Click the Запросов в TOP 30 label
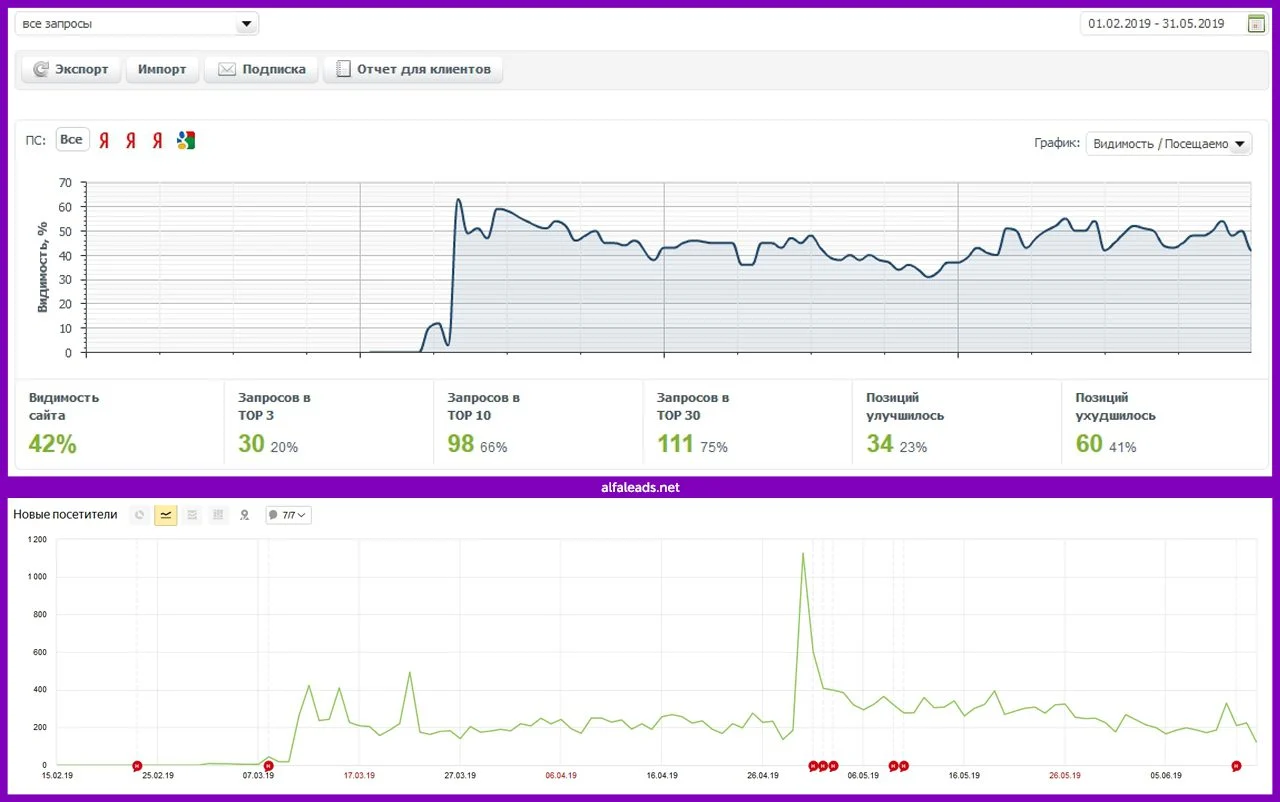Viewport: 1280px width, 802px height. click(693, 406)
